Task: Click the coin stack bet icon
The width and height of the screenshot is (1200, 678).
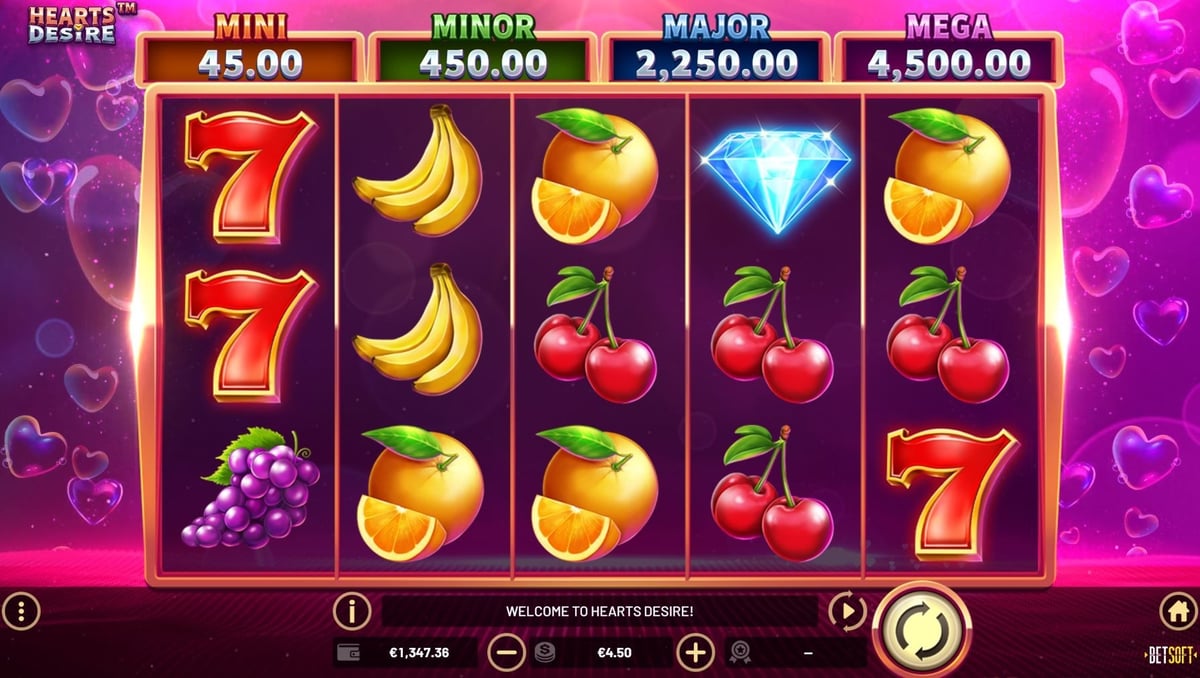Action: 544,653
